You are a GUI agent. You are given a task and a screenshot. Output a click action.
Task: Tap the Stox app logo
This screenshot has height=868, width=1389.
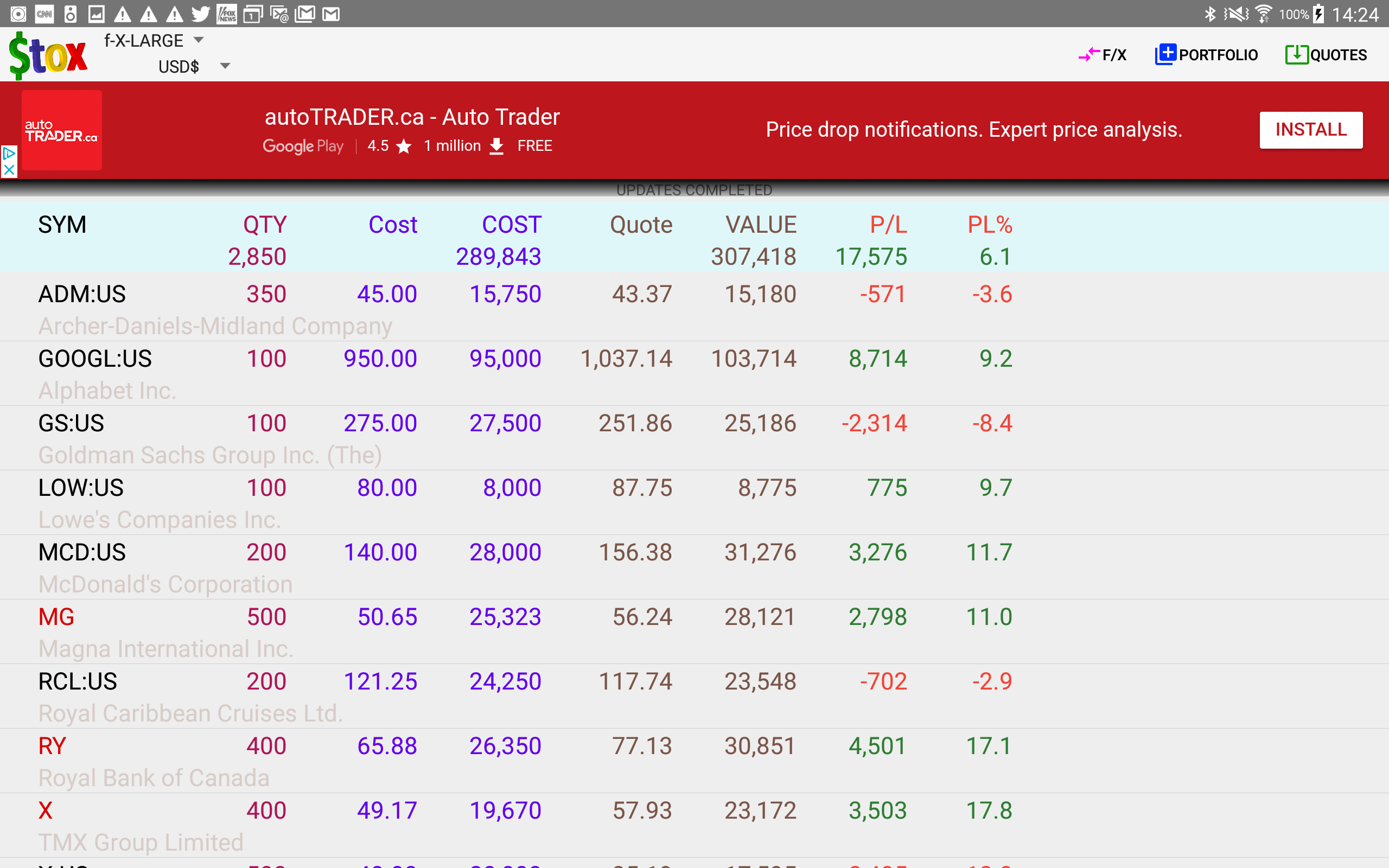click(48, 55)
